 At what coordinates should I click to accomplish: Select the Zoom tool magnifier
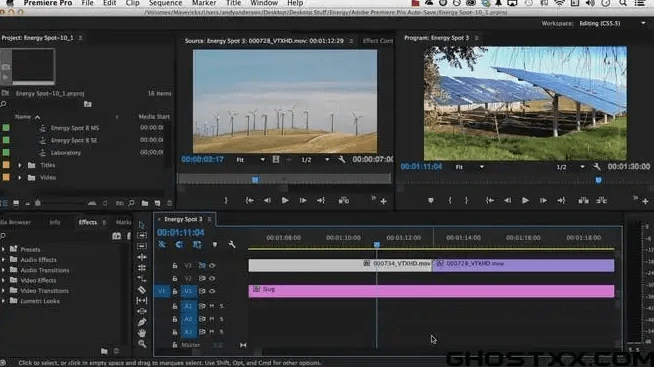[x=142, y=344]
